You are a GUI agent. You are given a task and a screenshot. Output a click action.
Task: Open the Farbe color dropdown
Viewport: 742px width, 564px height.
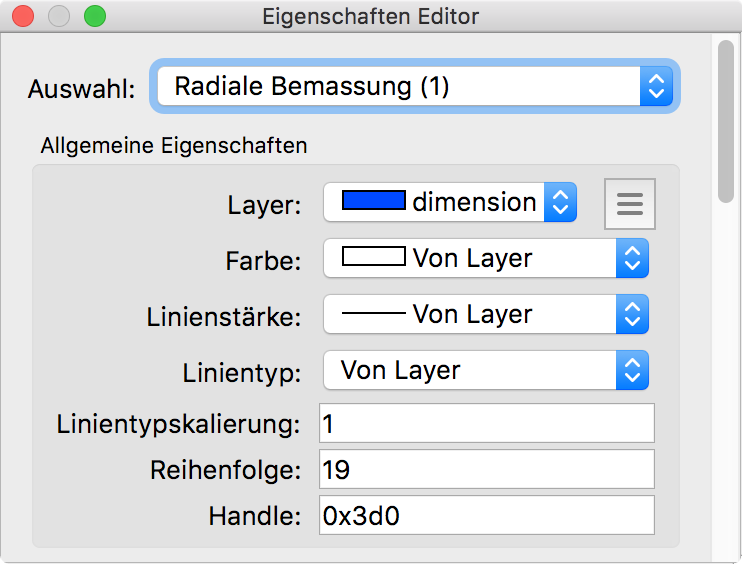(x=486, y=259)
